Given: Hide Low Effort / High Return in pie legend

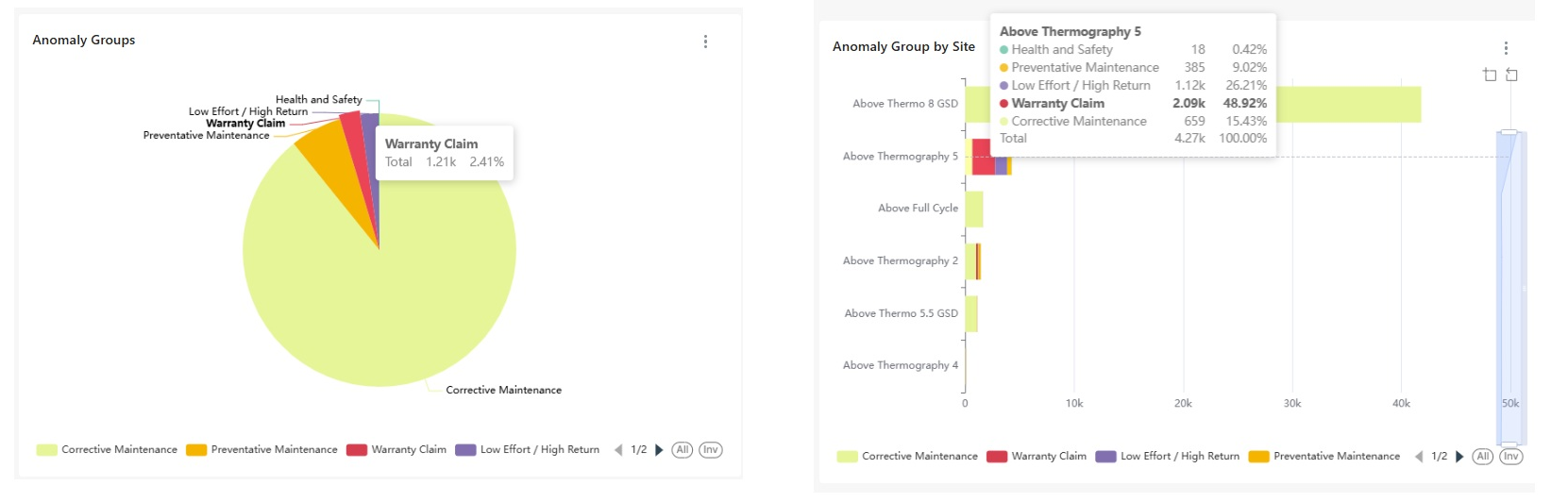Looking at the screenshot, I should pyautogui.click(x=527, y=450).
